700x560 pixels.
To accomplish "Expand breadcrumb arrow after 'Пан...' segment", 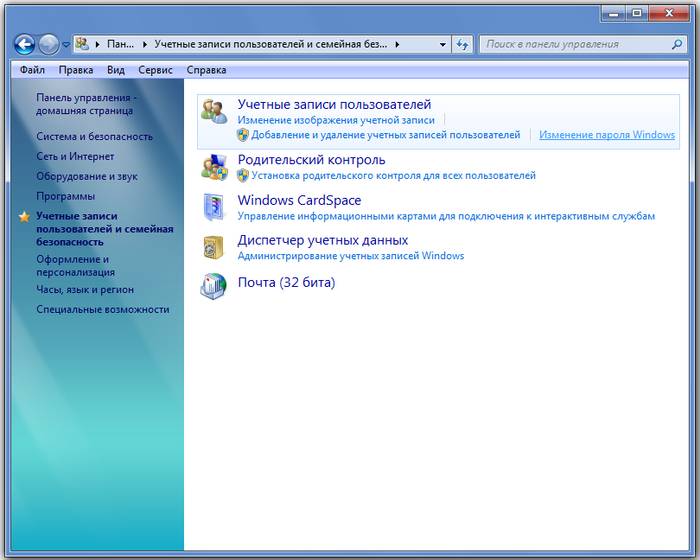I will tap(145, 44).
